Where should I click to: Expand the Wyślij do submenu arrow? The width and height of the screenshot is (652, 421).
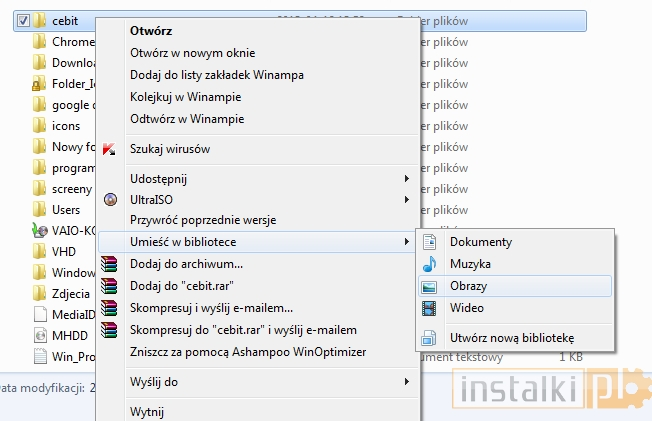click(x=407, y=381)
